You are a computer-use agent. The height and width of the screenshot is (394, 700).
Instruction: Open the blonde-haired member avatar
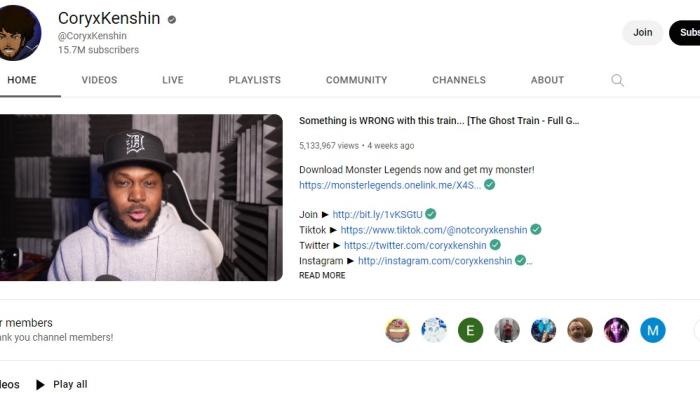(580, 330)
